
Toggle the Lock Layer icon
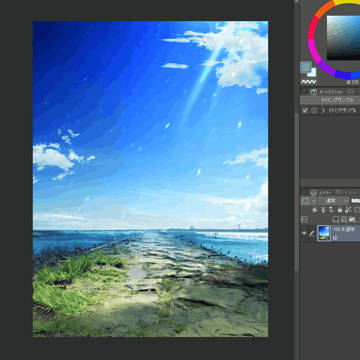(x=340, y=210)
